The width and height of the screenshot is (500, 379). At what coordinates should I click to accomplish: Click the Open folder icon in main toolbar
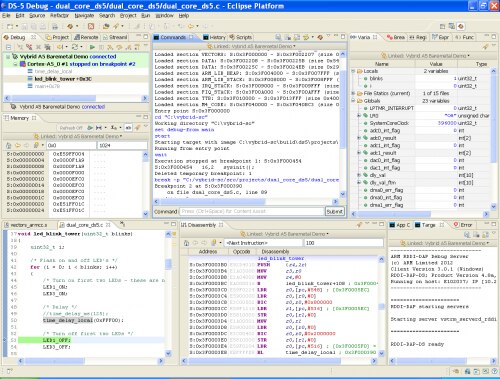[106, 26]
